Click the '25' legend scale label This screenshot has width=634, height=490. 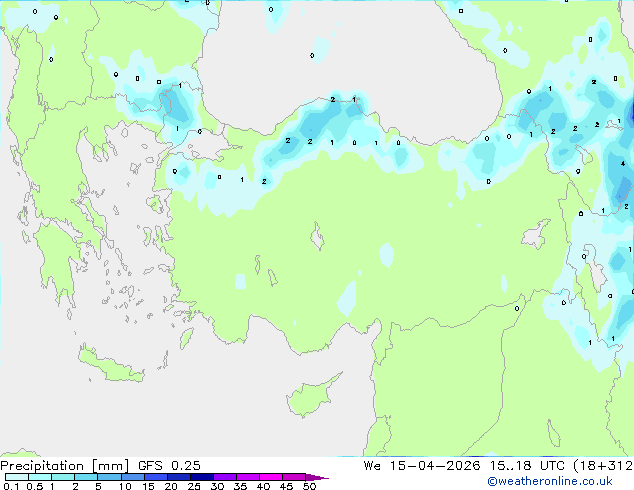[194, 486]
